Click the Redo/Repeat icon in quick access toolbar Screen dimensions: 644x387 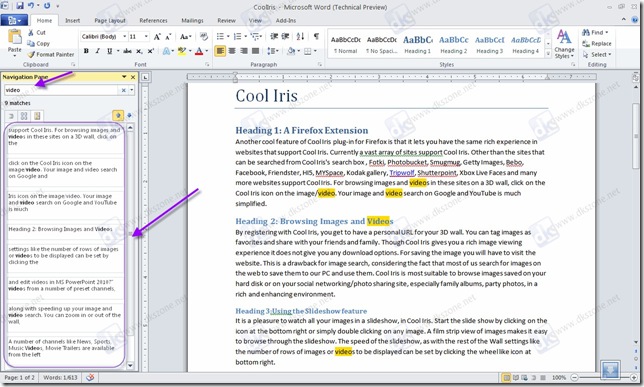(47, 6)
